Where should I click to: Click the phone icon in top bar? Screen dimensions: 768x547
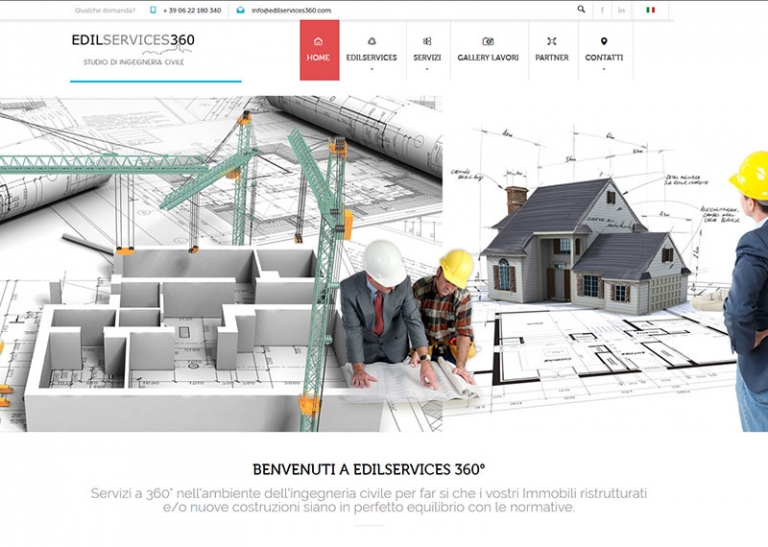(153, 10)
